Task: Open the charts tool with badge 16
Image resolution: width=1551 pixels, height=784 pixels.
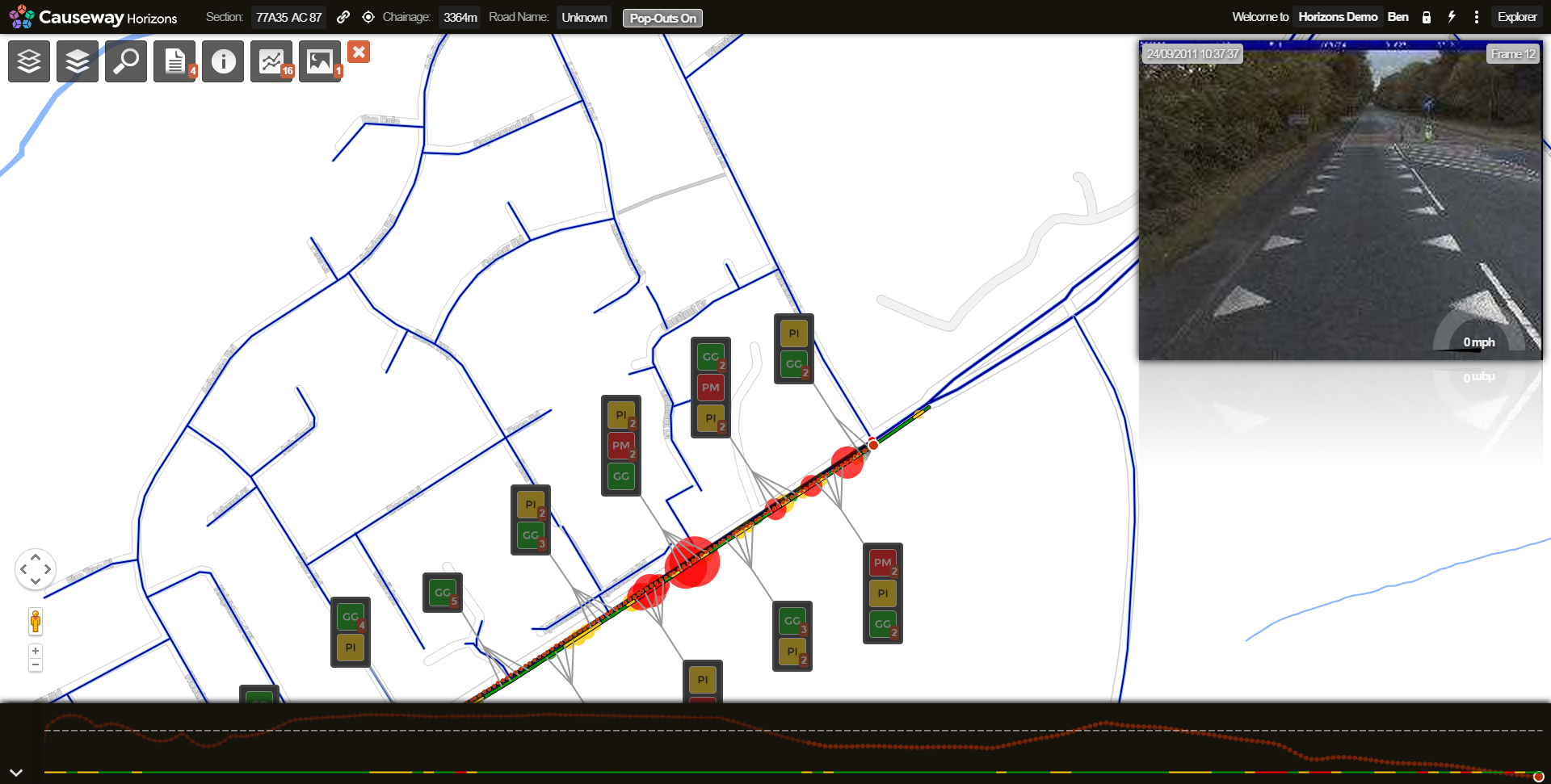Action: click(x=271, y=61)
